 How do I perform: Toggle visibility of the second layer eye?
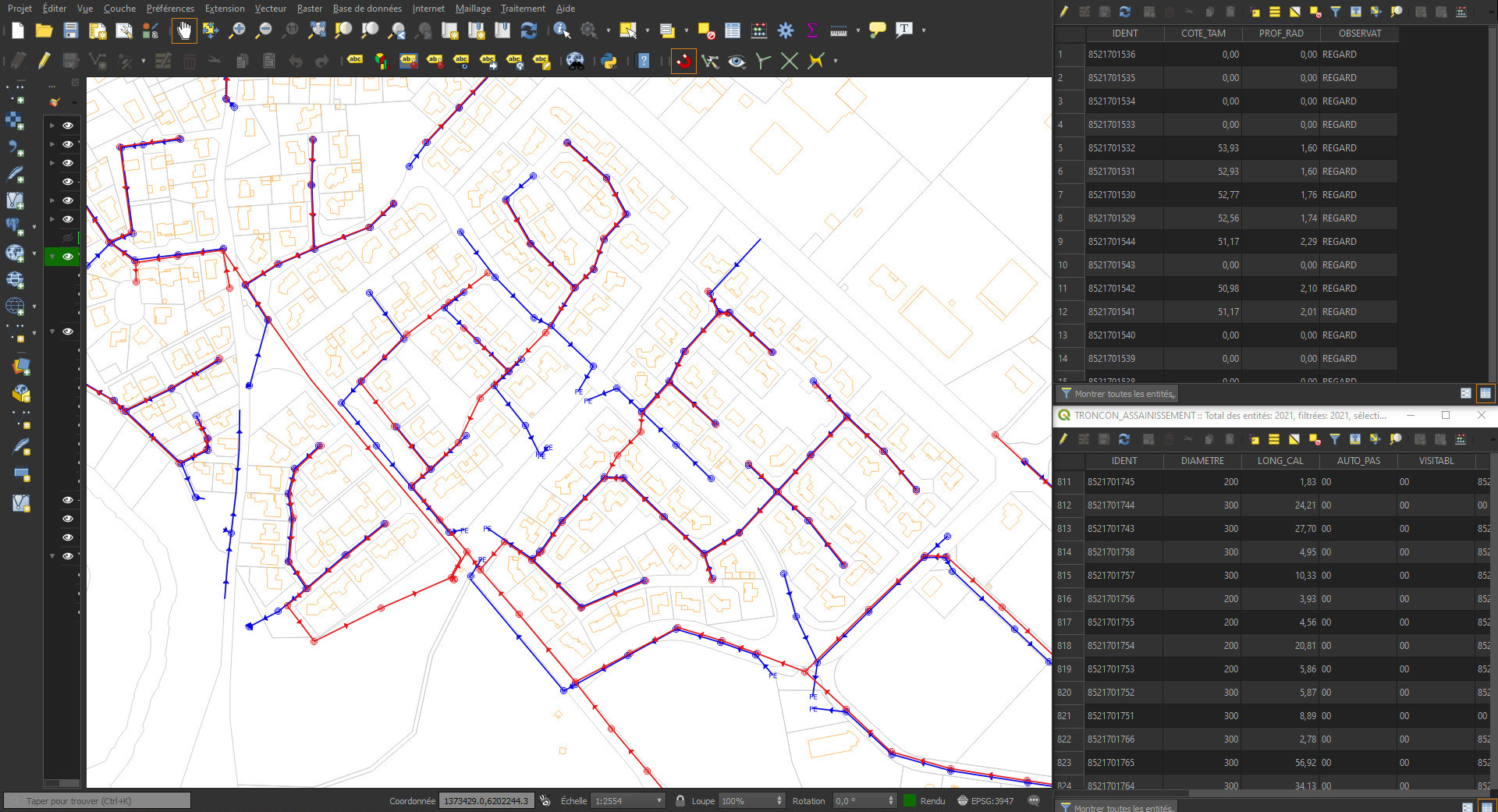68,144
